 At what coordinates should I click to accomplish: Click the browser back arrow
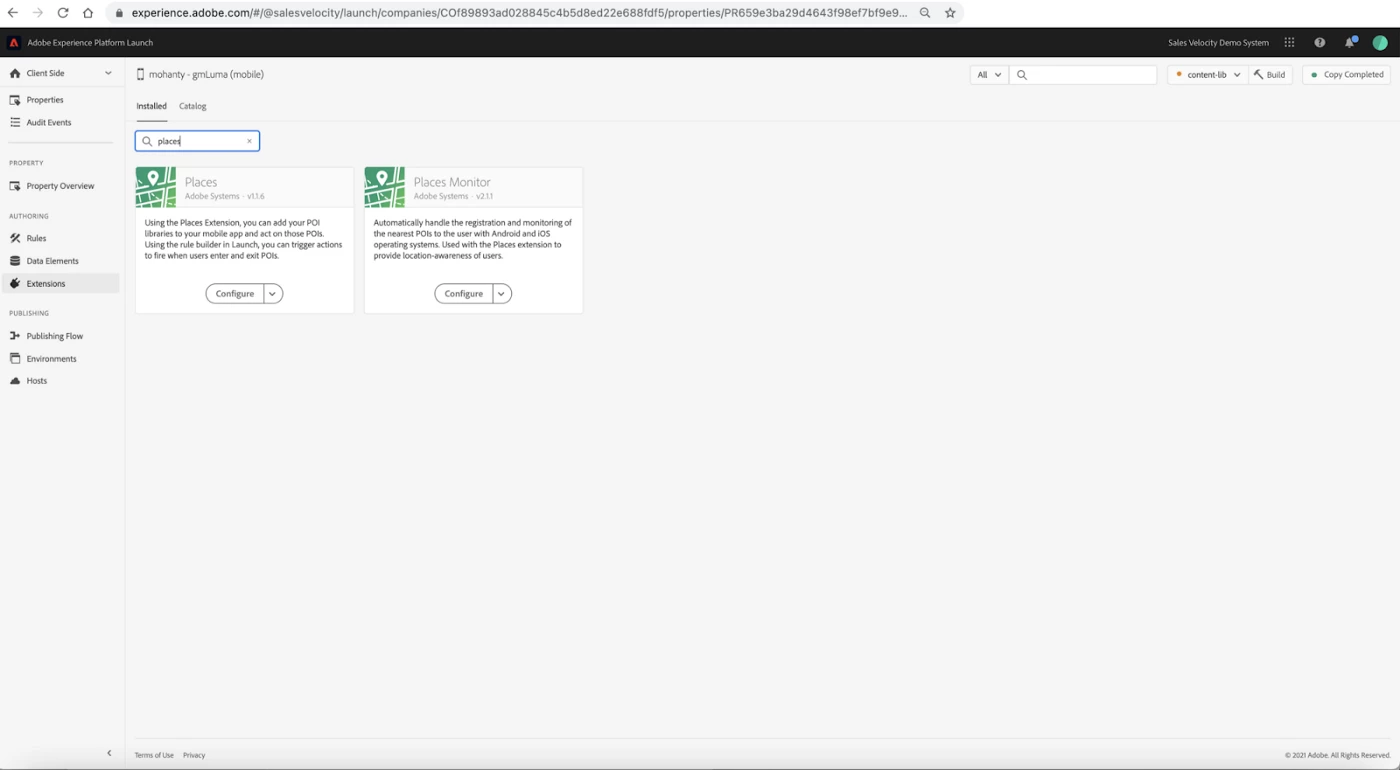click(13, 13)
